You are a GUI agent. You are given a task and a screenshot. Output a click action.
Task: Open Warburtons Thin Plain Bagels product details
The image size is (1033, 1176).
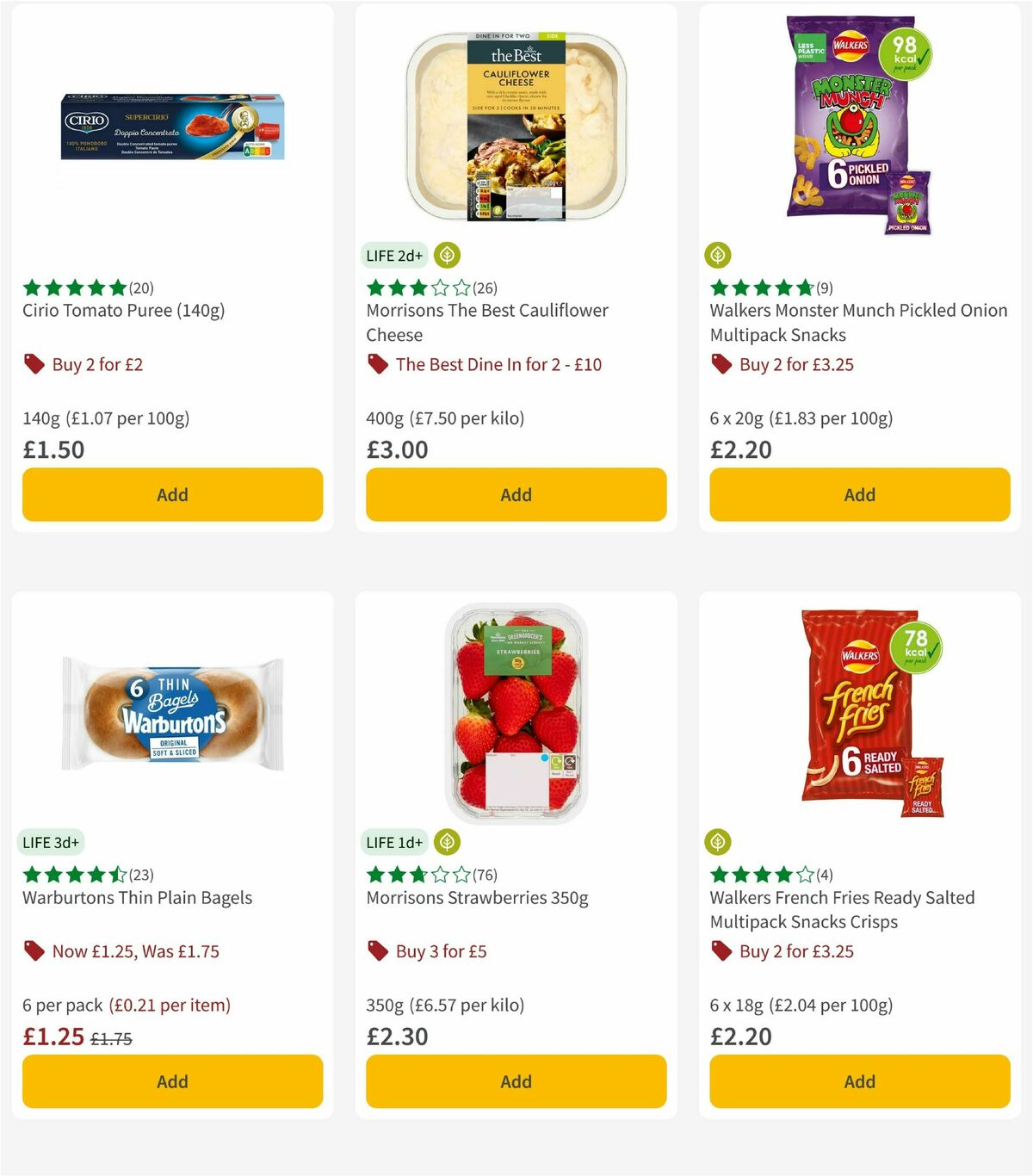pos(136,897)
